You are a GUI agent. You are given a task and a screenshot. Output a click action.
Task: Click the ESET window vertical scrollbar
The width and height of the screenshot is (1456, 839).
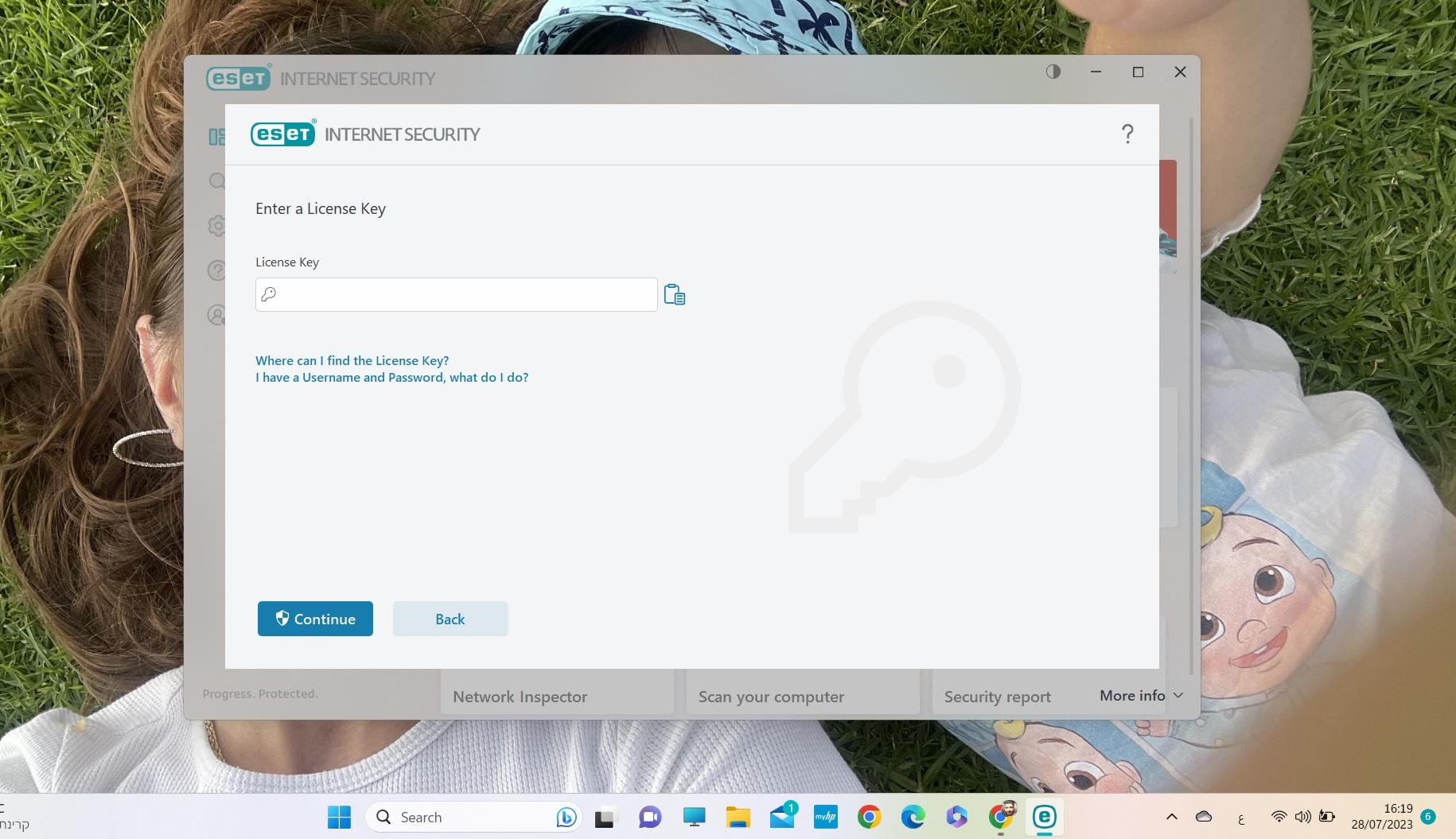(1191, 398)
